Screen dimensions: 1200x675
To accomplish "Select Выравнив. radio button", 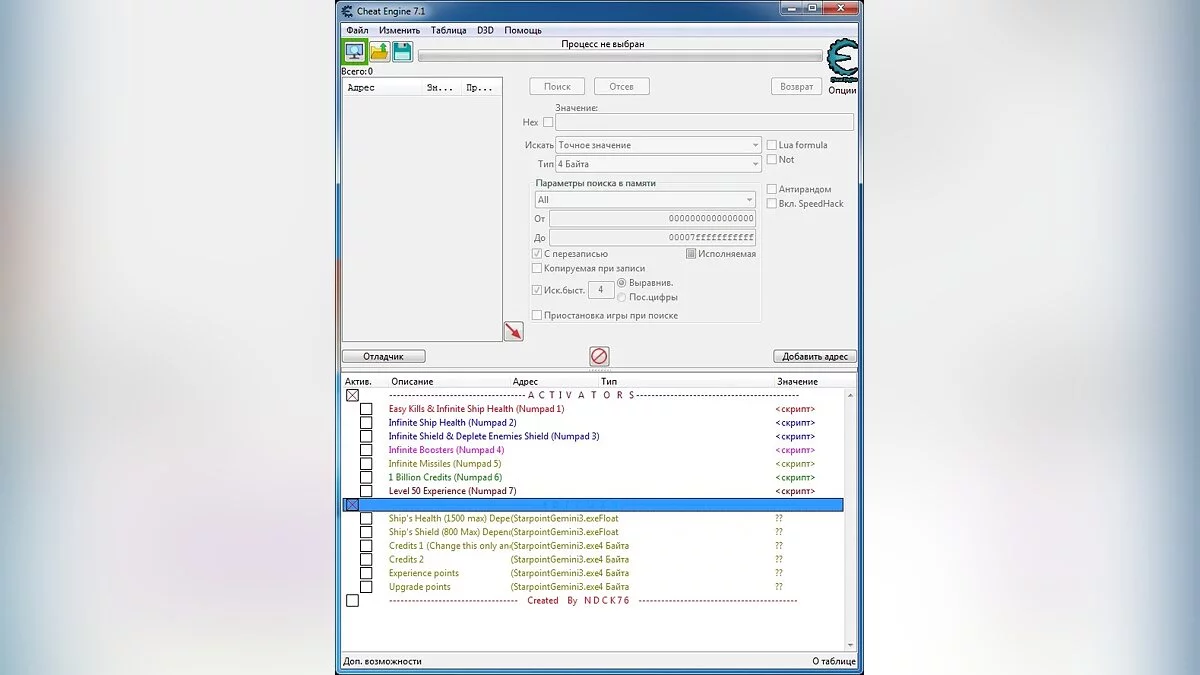I will (x=622, y=283).
